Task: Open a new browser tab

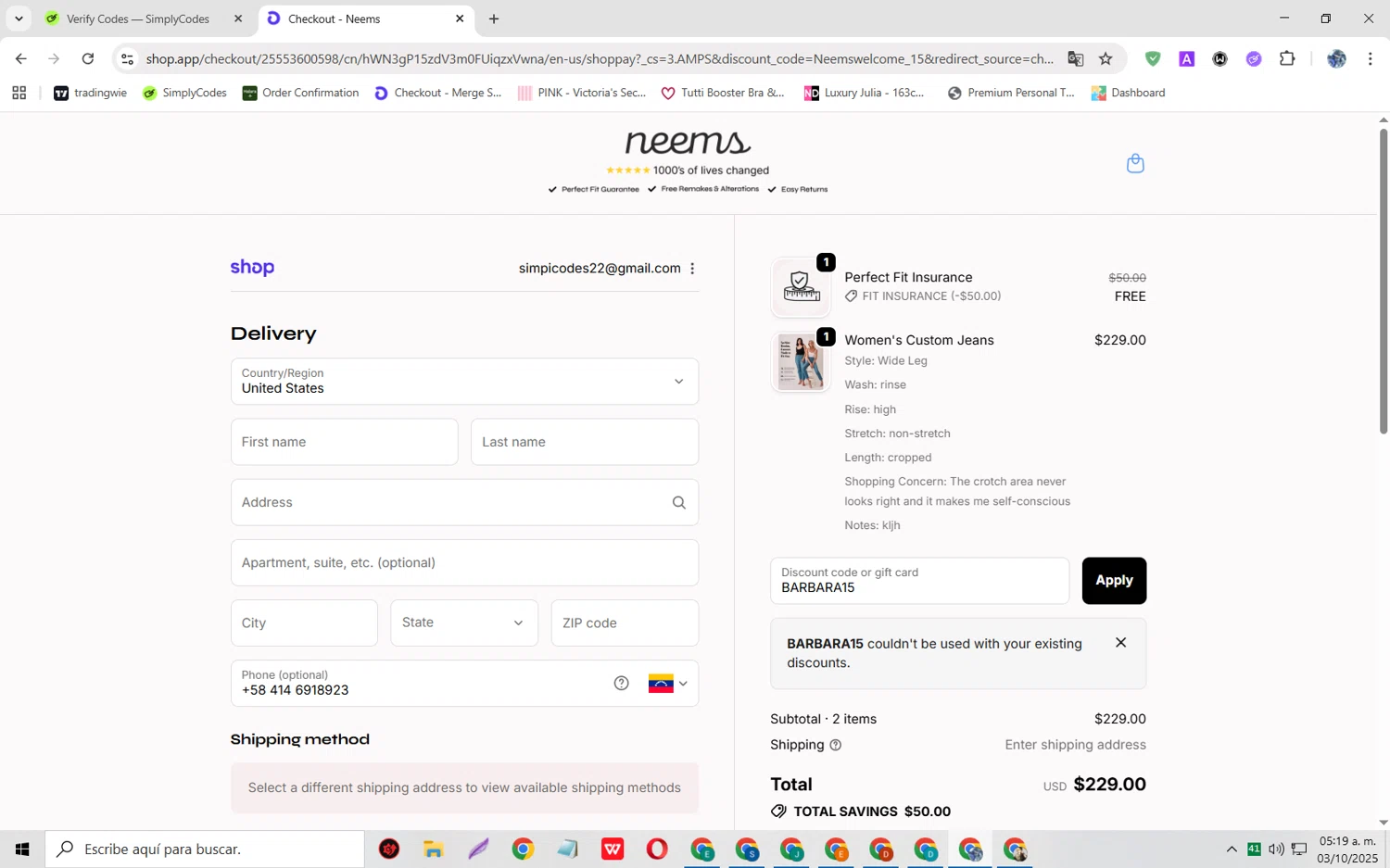Action: pos(494,19)
